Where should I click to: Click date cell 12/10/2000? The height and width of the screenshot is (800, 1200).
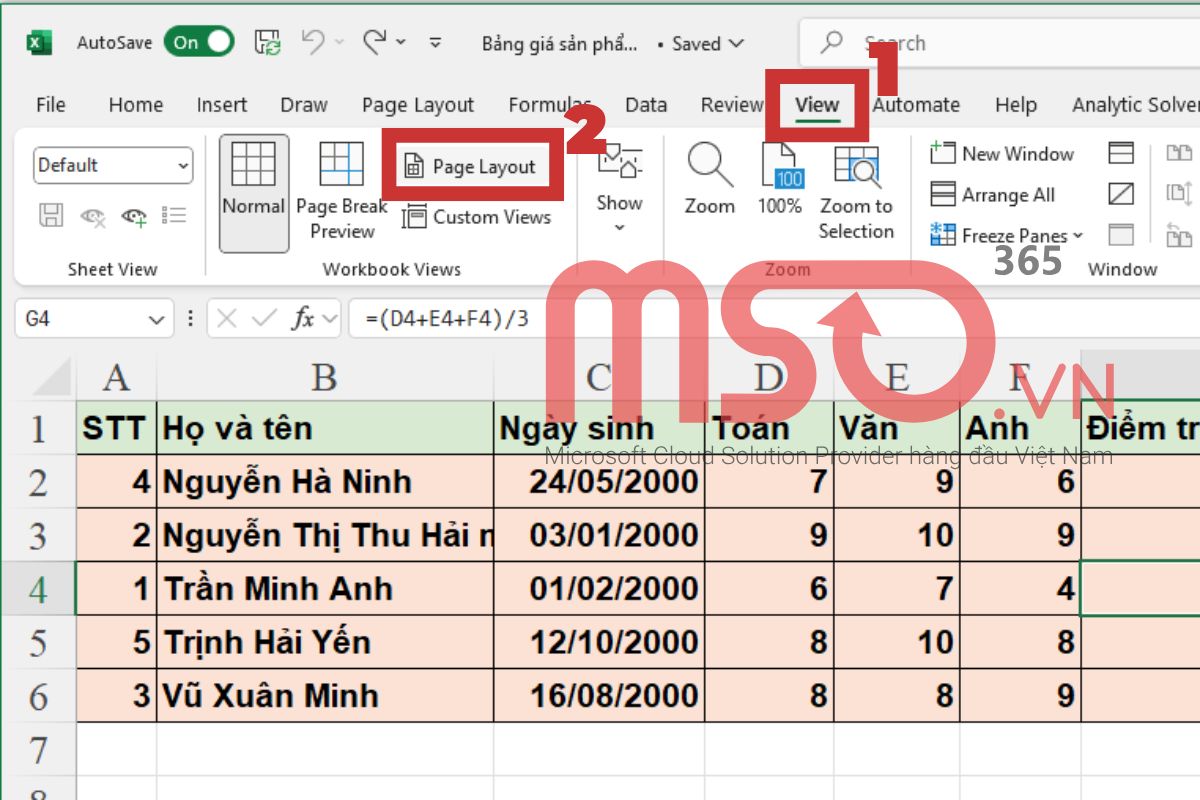(600, 642)
